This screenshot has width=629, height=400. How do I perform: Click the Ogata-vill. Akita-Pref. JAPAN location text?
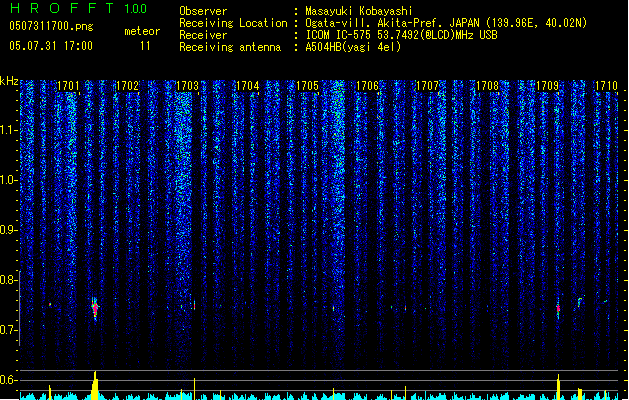coord(446,23)
